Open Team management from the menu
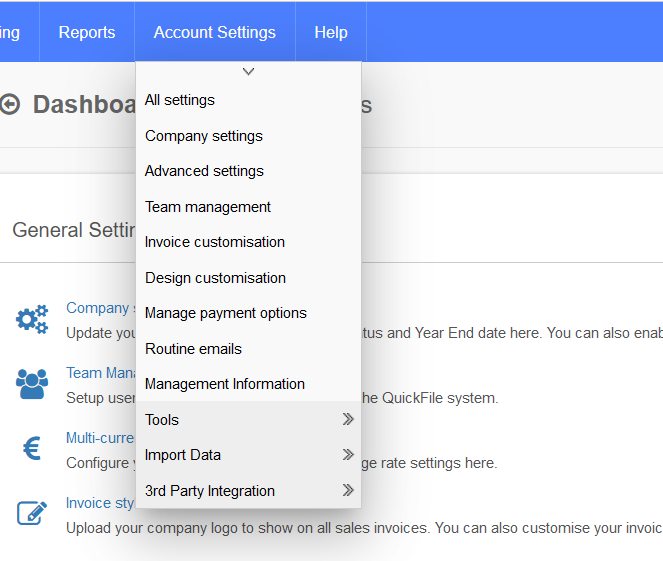This screenshot has width=663, height=561. [x=248, y=207]
